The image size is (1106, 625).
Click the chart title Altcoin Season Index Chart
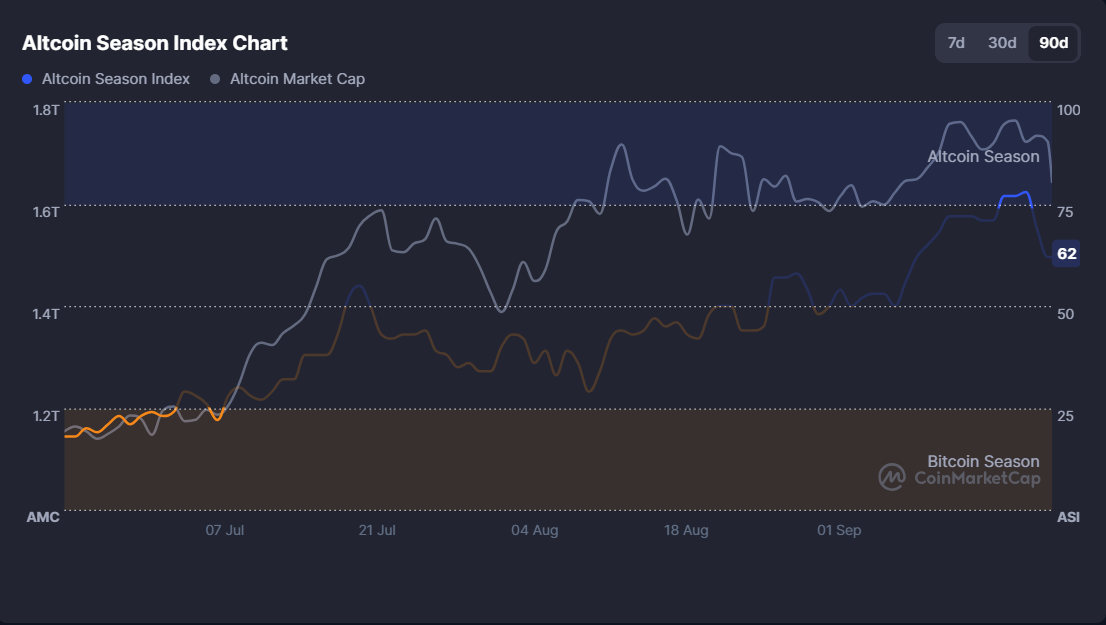click(153, 43)
